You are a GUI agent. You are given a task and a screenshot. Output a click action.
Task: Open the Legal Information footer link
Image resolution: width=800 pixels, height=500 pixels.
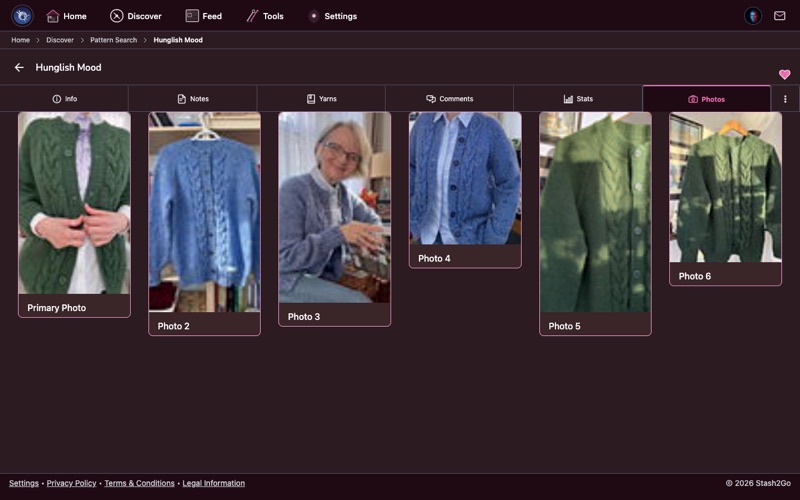click(x=214, y=483)
